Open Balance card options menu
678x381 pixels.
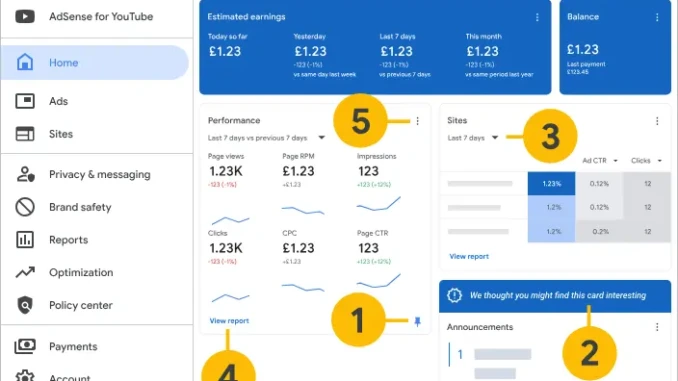click(657, 17)
